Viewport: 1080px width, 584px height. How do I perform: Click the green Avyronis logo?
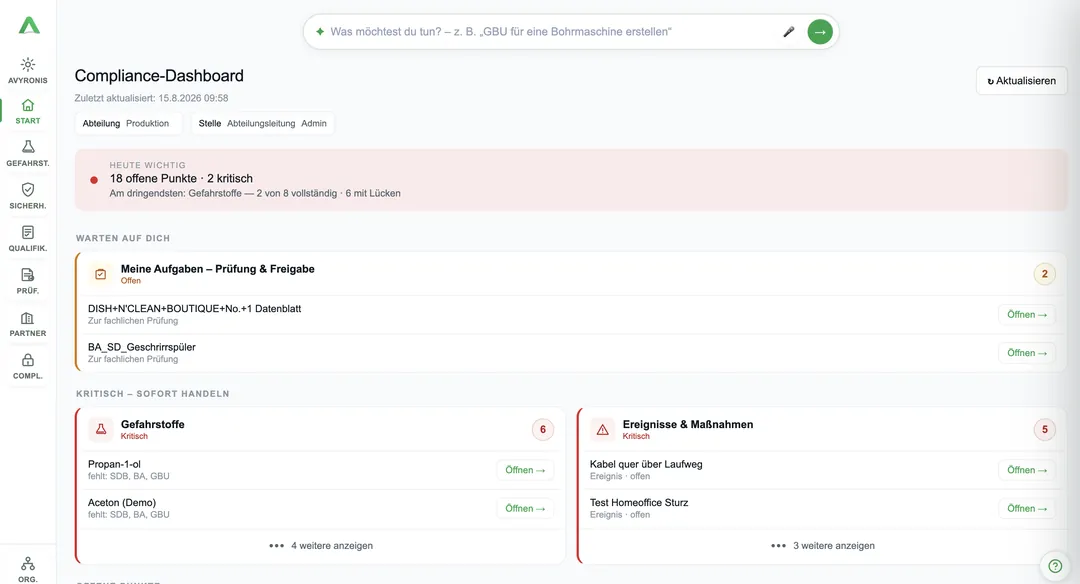pyautogui.click(x=28, y=25)
